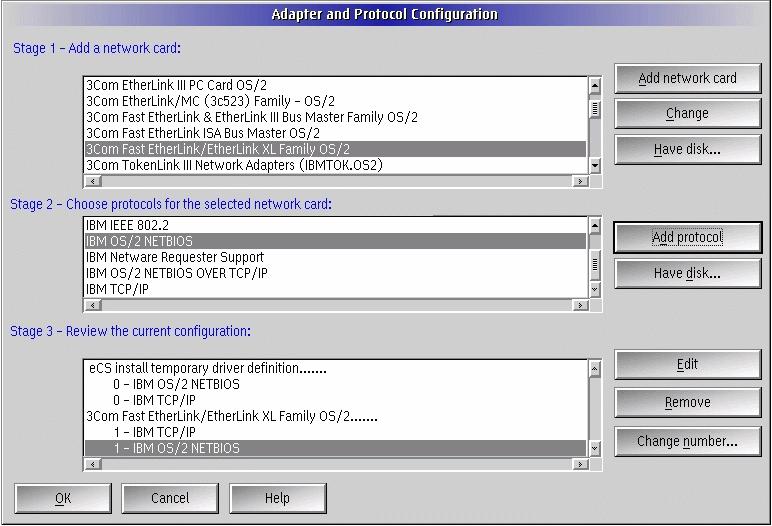Screen dimensions: 772x526
Task: Click the Add protocol button
Action: tap(687, 238)
